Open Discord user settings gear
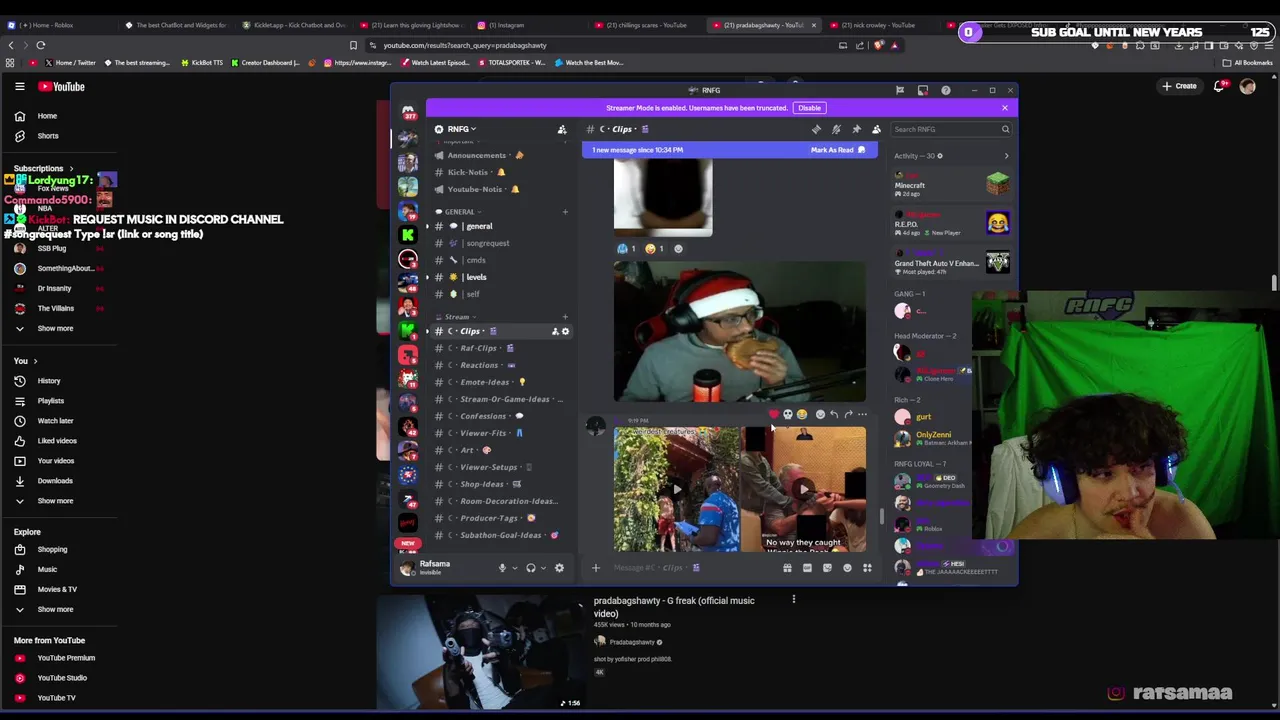Viewport: 1280px width, 720px height. 559,568
